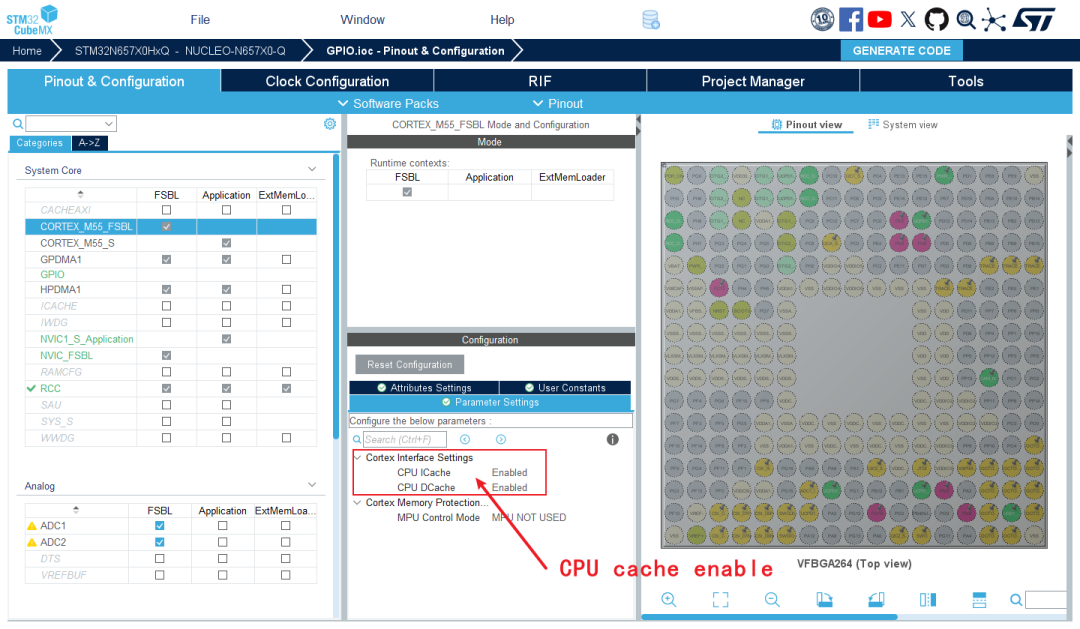Open the X social icon
1080x629 pixels.
coord(908,19)
